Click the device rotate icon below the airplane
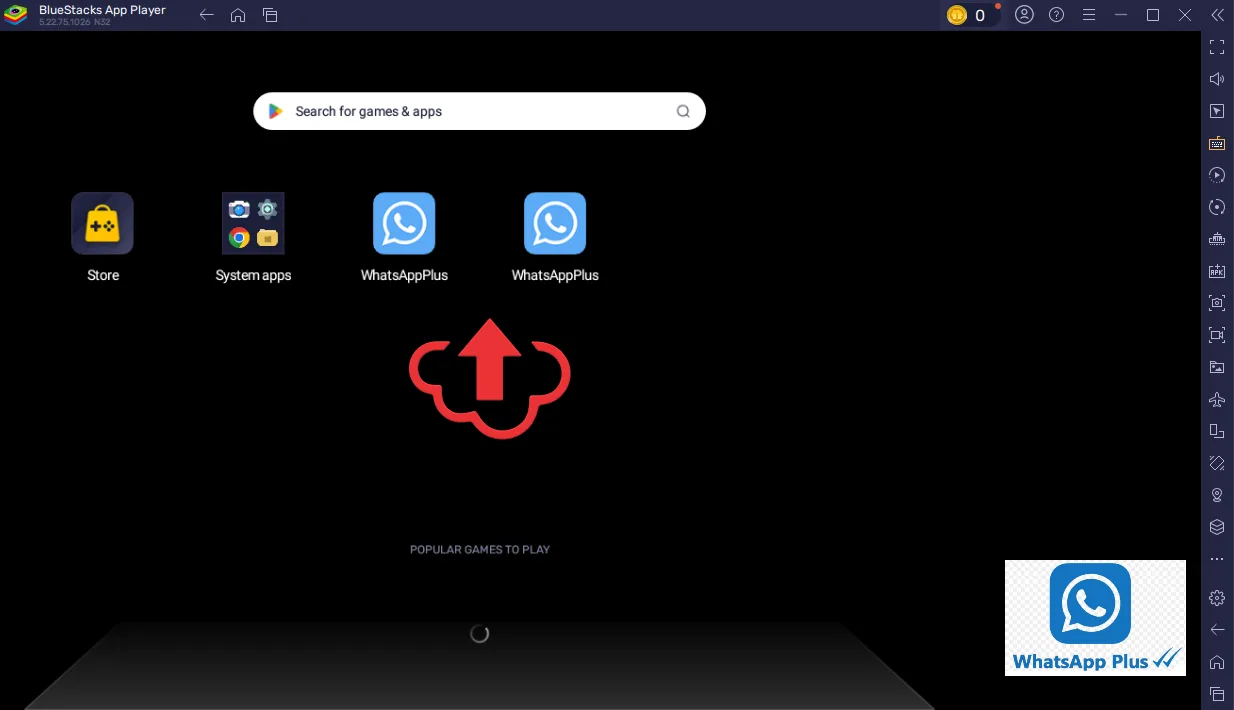Screen dimensions: 1234x710 1217,431
